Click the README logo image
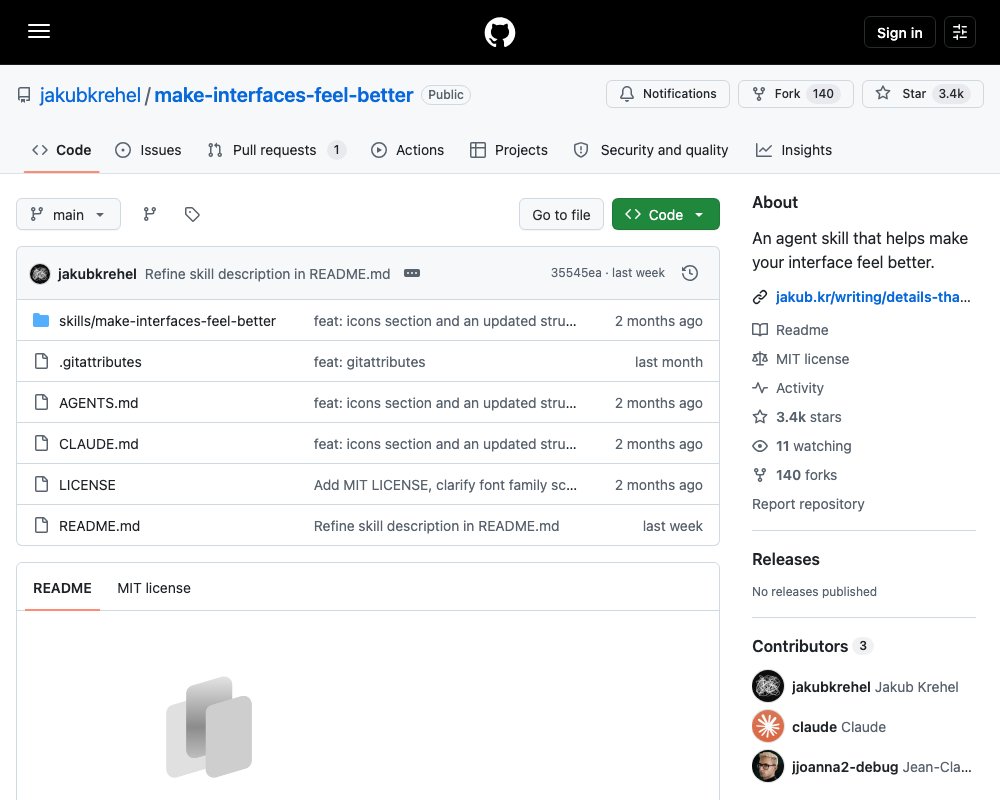The width and height of the screenshot is (1000, 800). [x=209, y=727]
